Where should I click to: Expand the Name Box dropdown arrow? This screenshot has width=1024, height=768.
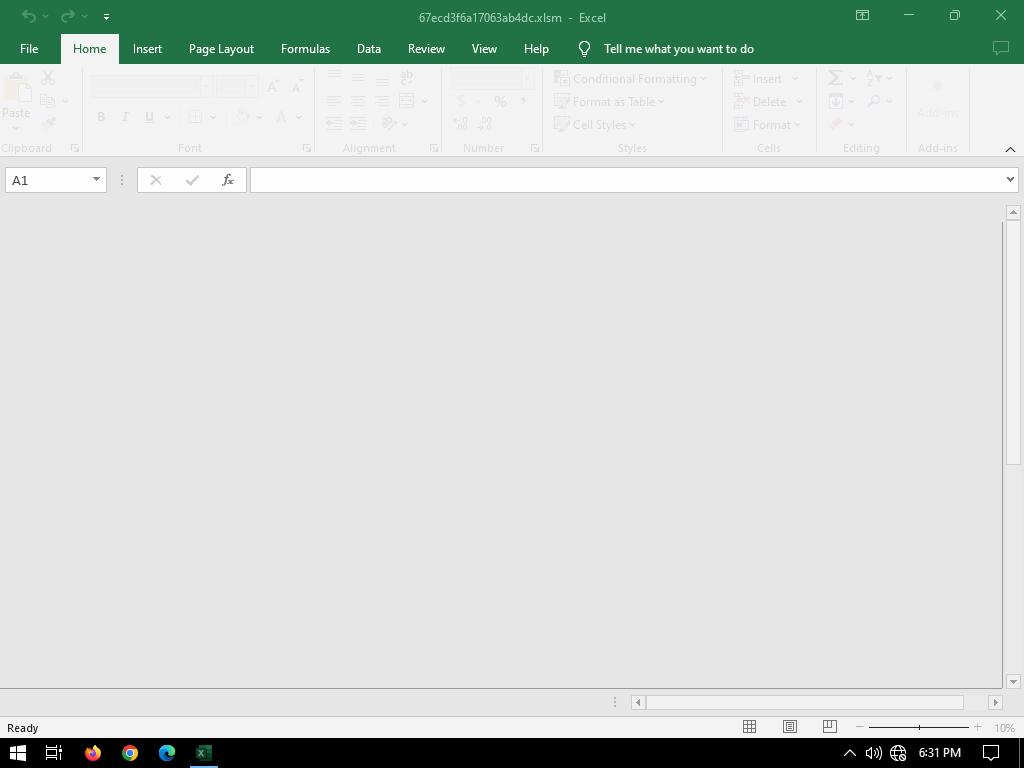point(96,180)
